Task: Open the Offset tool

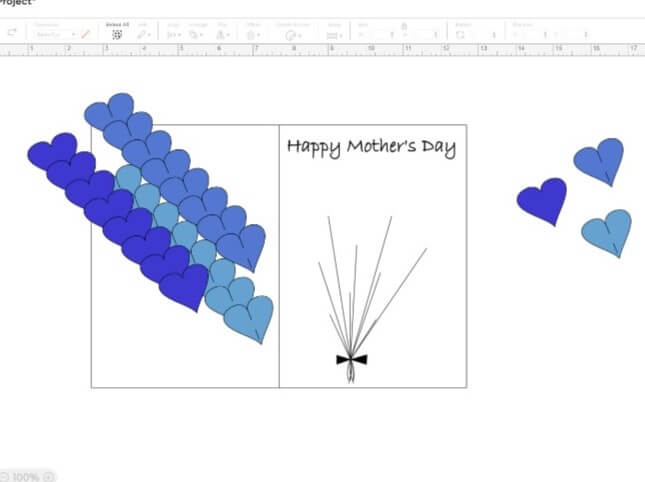Action: [253, 35]
